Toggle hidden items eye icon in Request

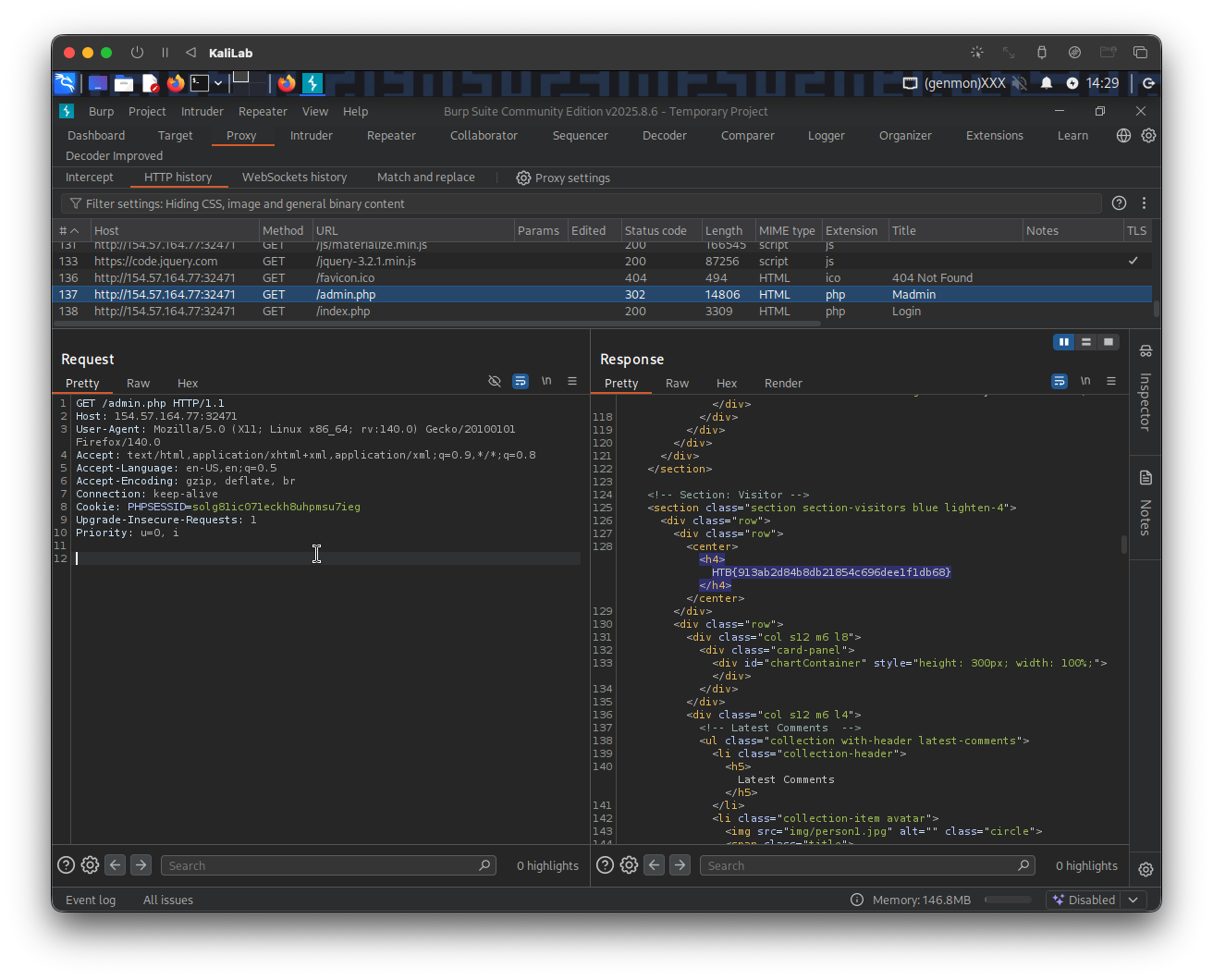(495, 382)
